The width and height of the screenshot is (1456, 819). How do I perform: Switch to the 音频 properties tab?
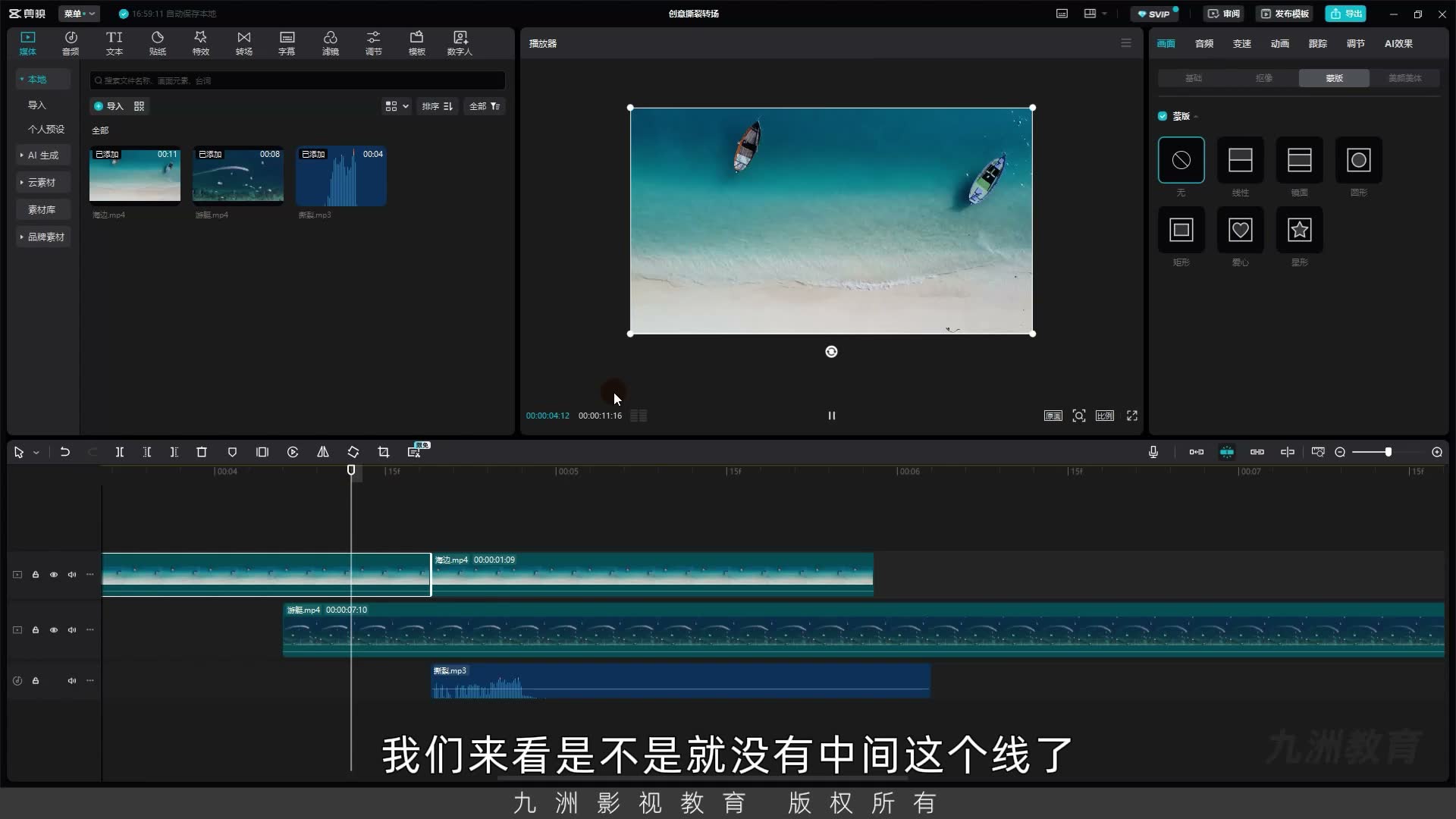[1204, 44]
